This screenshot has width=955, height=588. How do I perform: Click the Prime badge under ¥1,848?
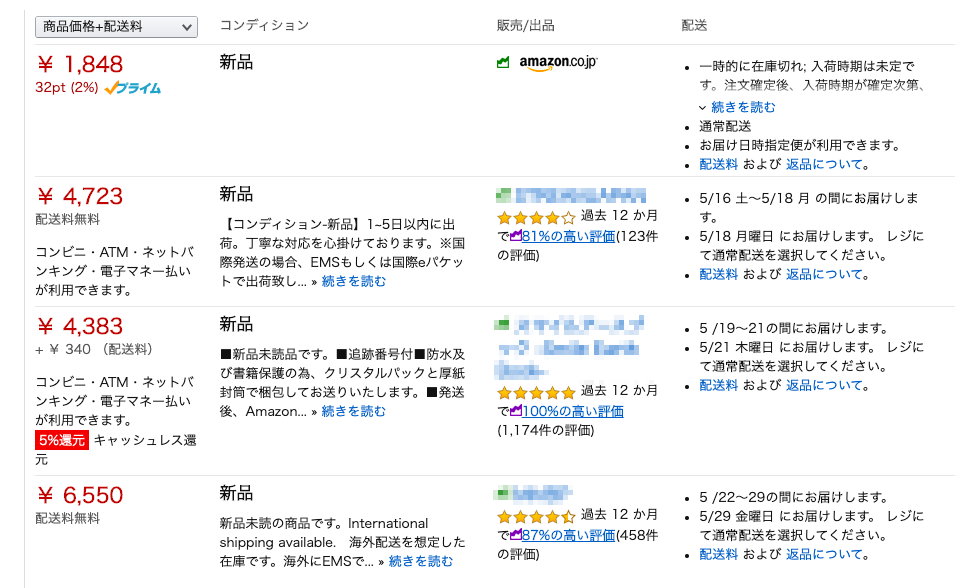point(132,88)
